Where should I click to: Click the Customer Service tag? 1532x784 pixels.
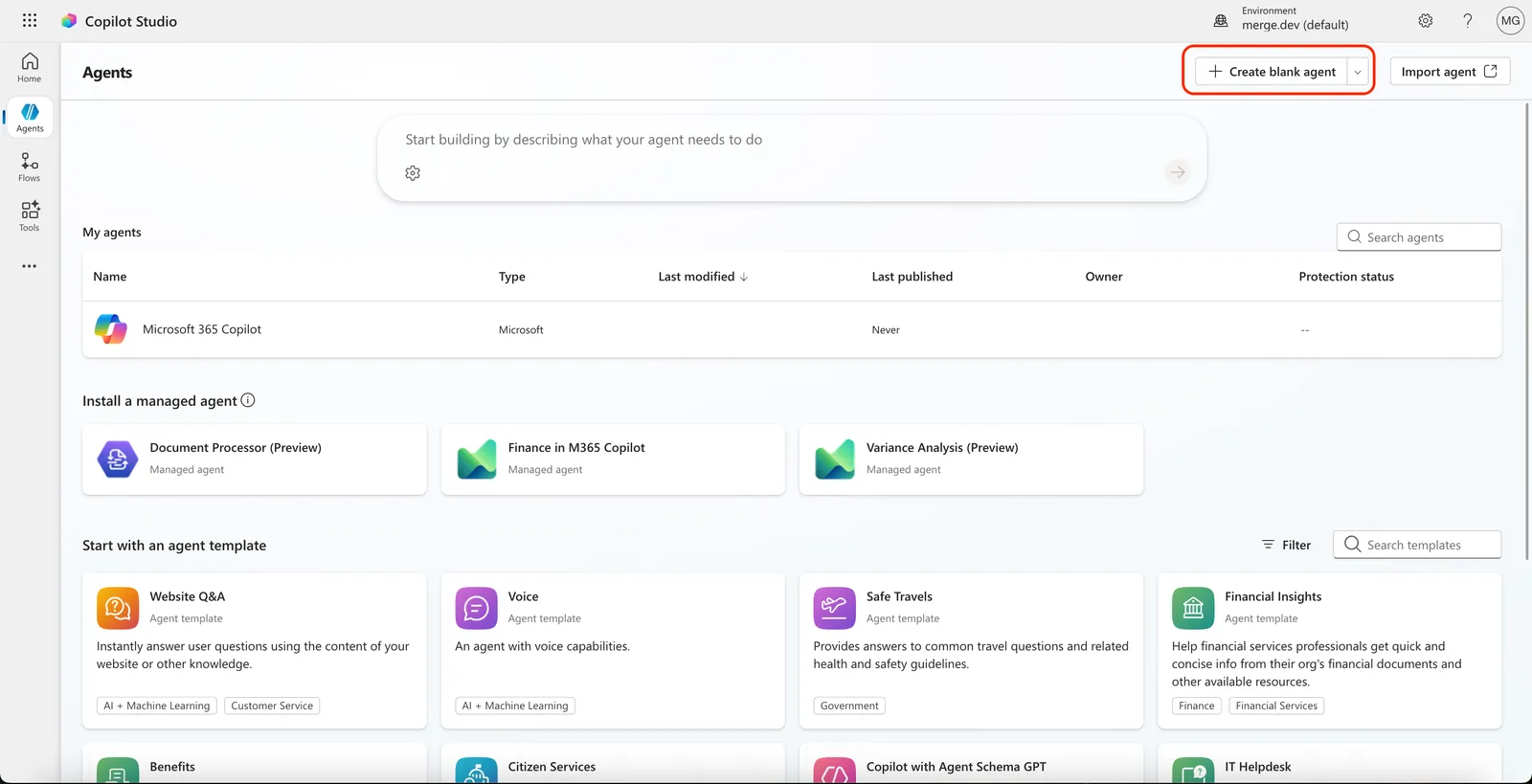pos(272,706)
